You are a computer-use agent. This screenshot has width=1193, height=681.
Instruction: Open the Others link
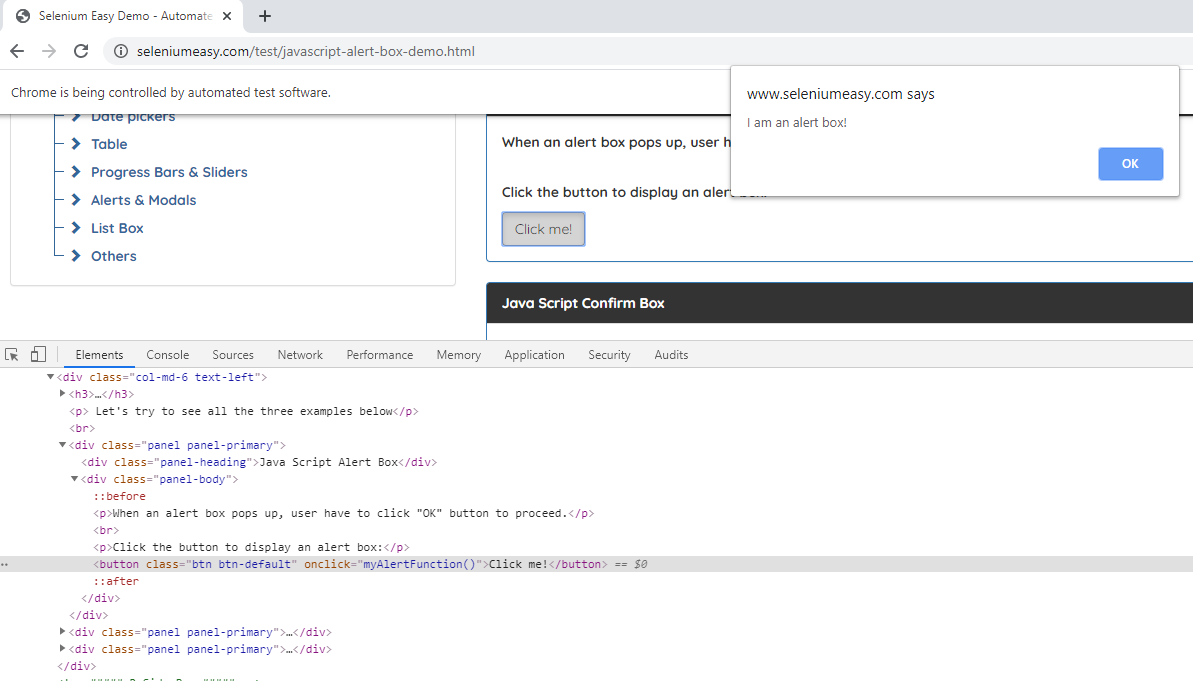coord(113,256)
